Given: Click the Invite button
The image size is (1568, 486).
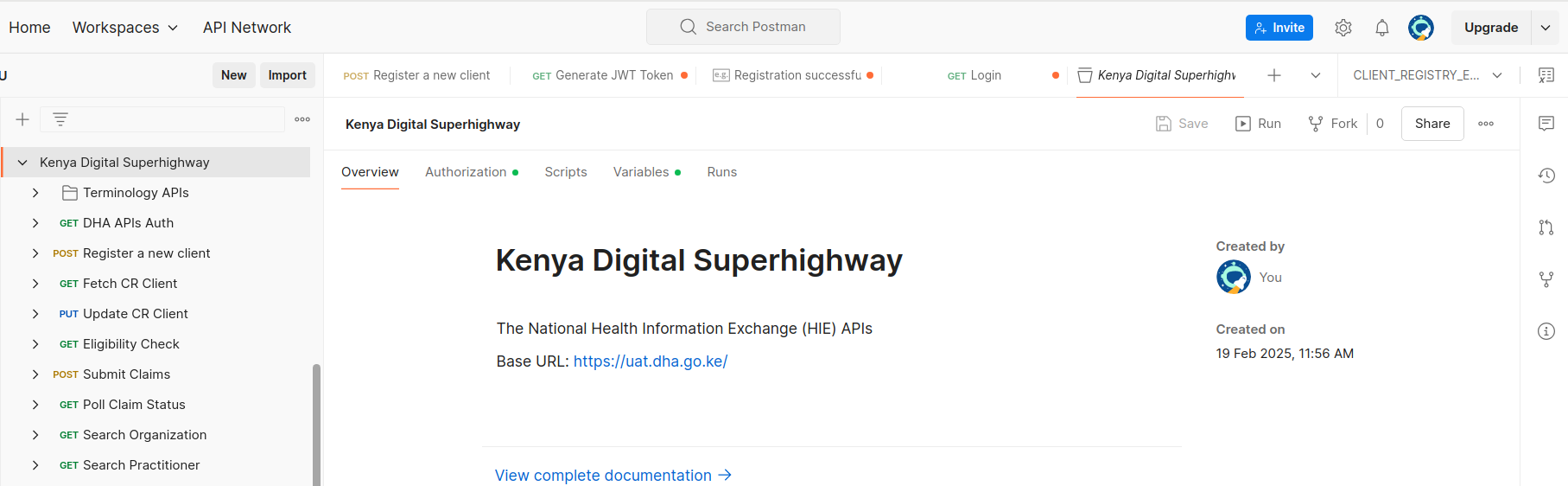Looking at the screenshot, I should tap(1279, 28).
